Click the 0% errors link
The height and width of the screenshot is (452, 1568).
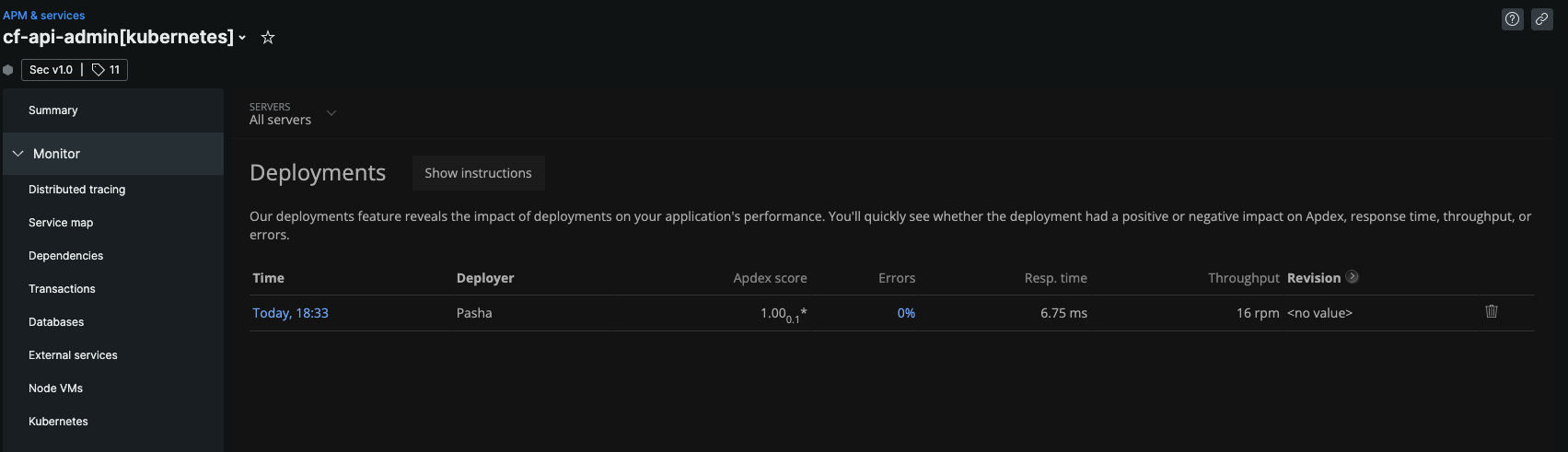[906, 313]
